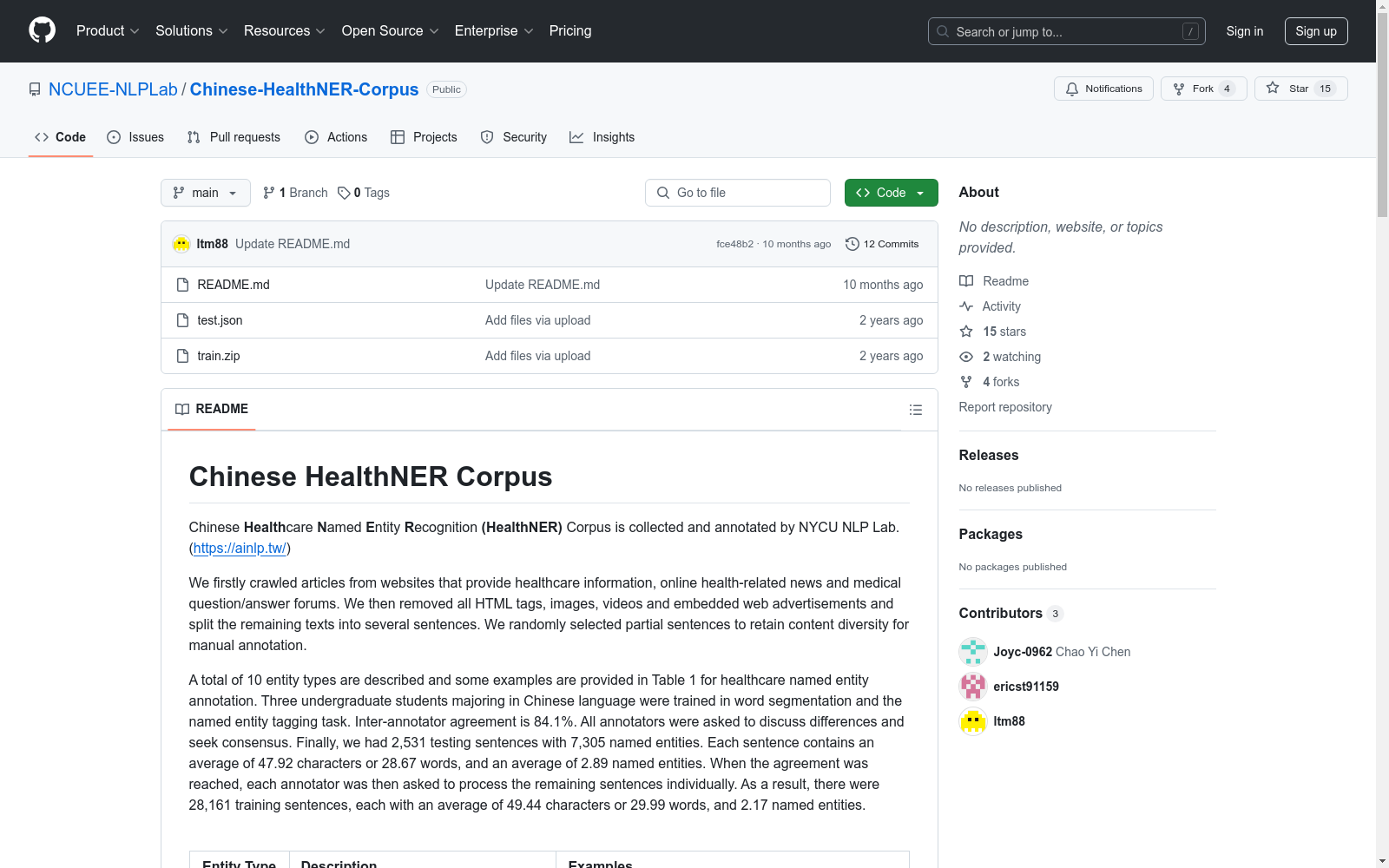Open ltm88 contributor avatar in sidebar

tap(973, 721)
